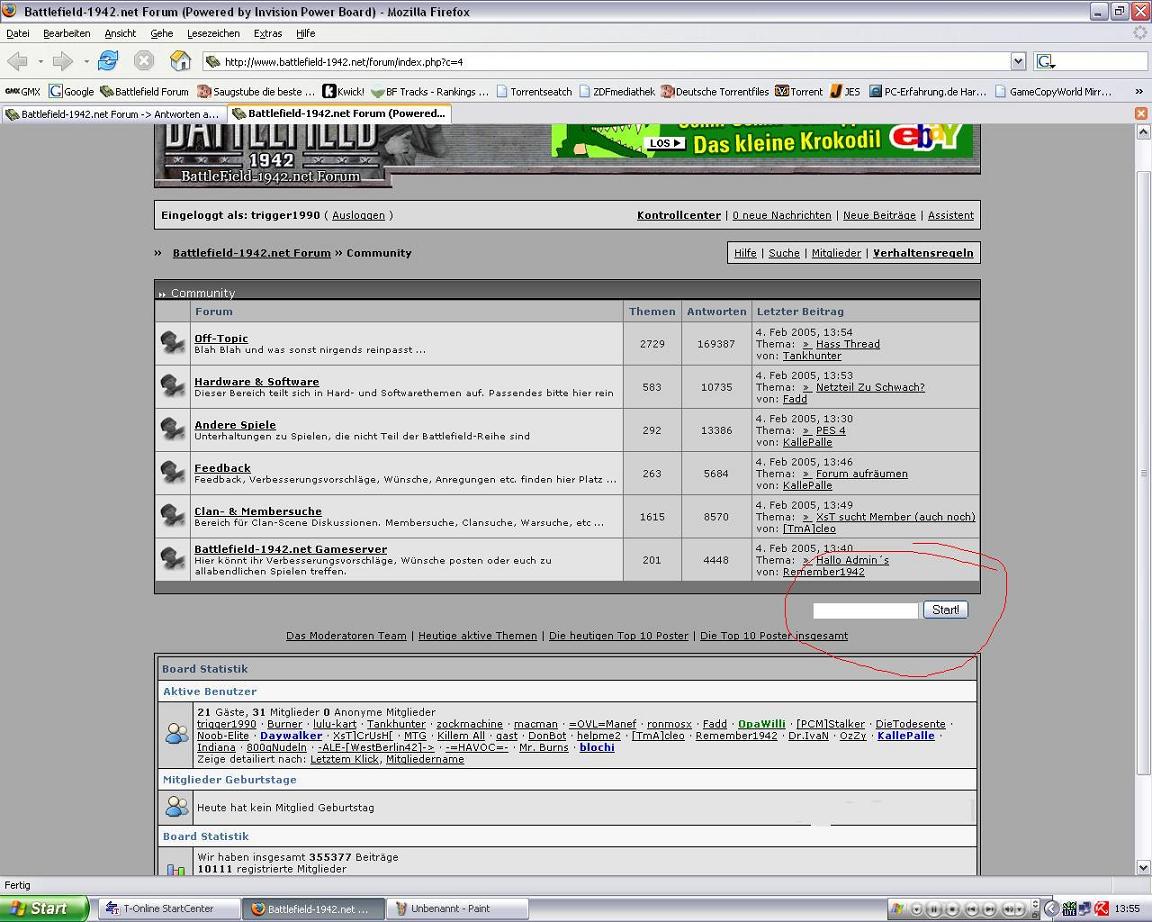The image size is (1152, 922).
Task: Click the Clan- & Membersuche forum icon
Action: tap(173, 516)
